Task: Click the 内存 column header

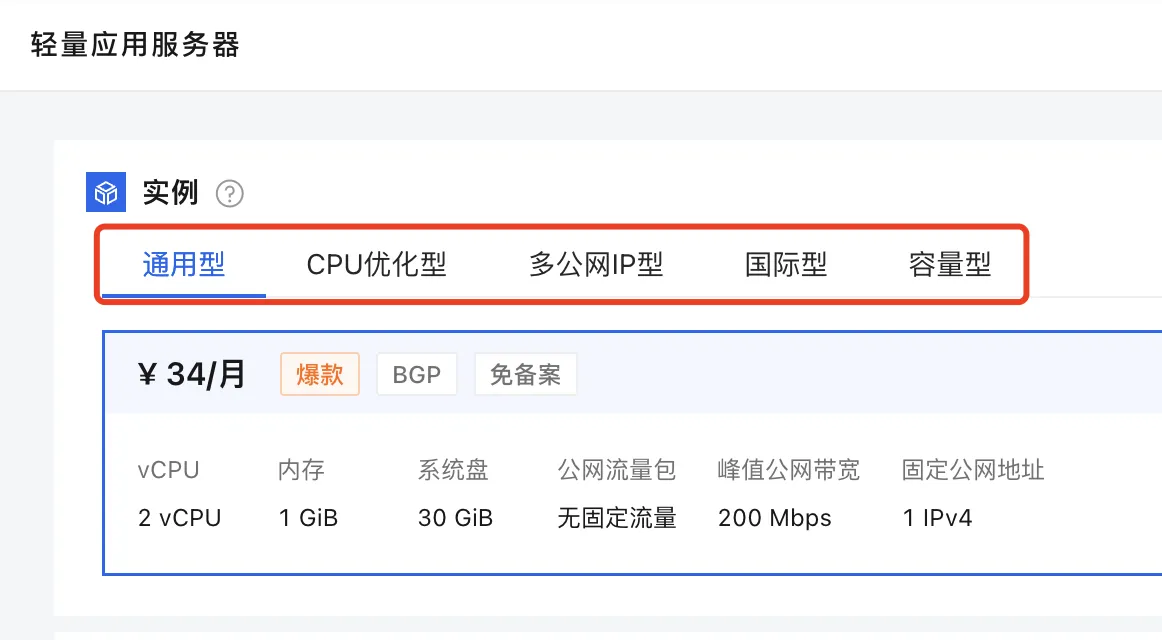Action: click(301, 470)
